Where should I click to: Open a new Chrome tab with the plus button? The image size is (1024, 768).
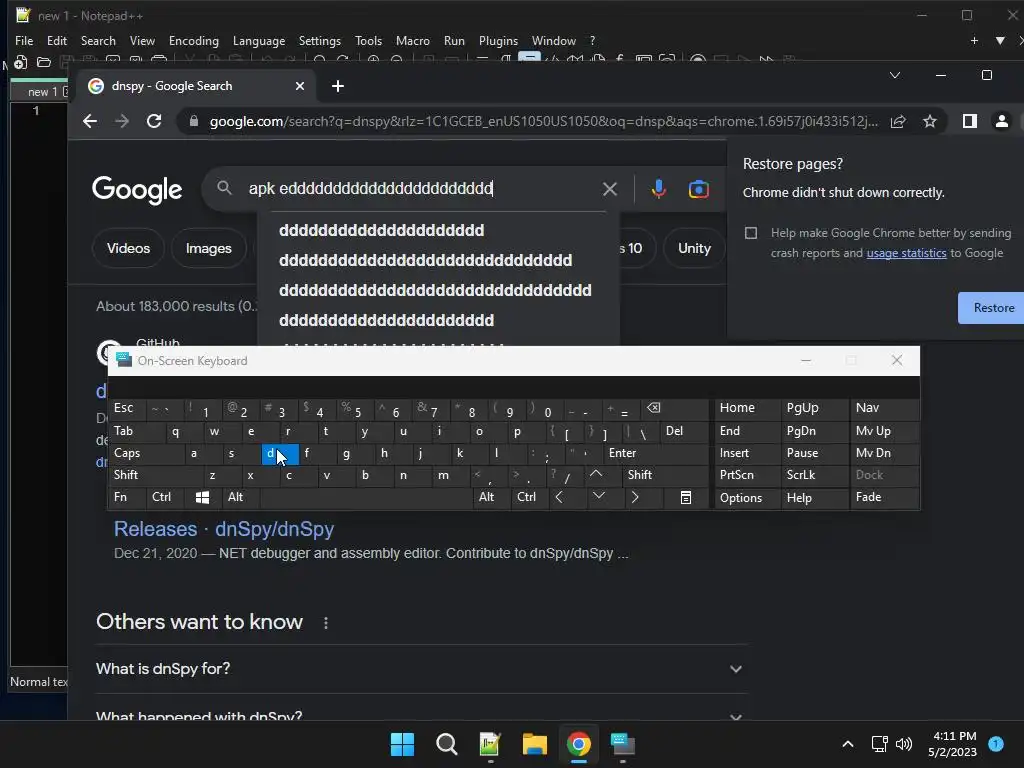pos(338,86)
